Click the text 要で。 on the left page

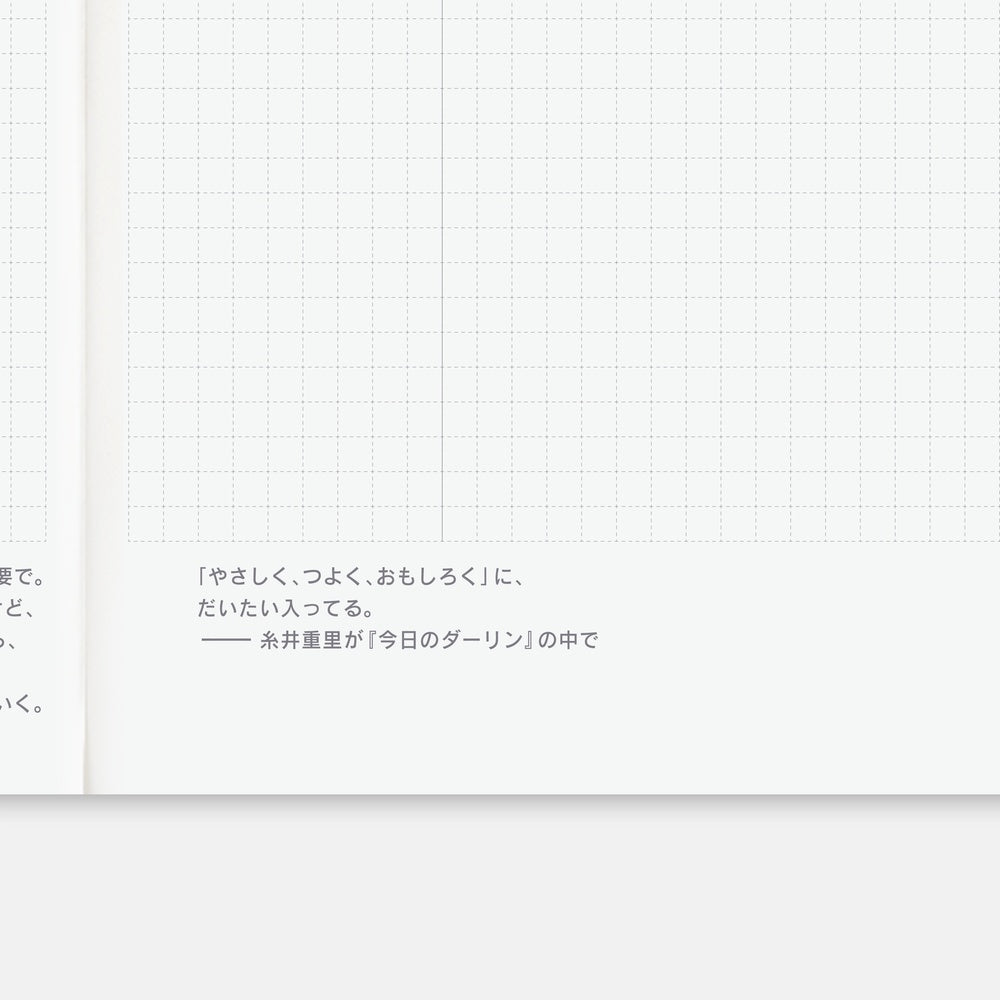pyautogui.click(x=23, y=577)
